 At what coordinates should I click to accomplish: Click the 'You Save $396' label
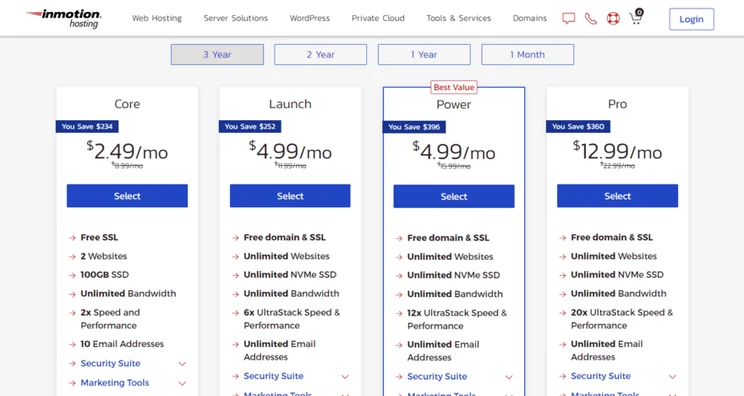click(414, 127)
